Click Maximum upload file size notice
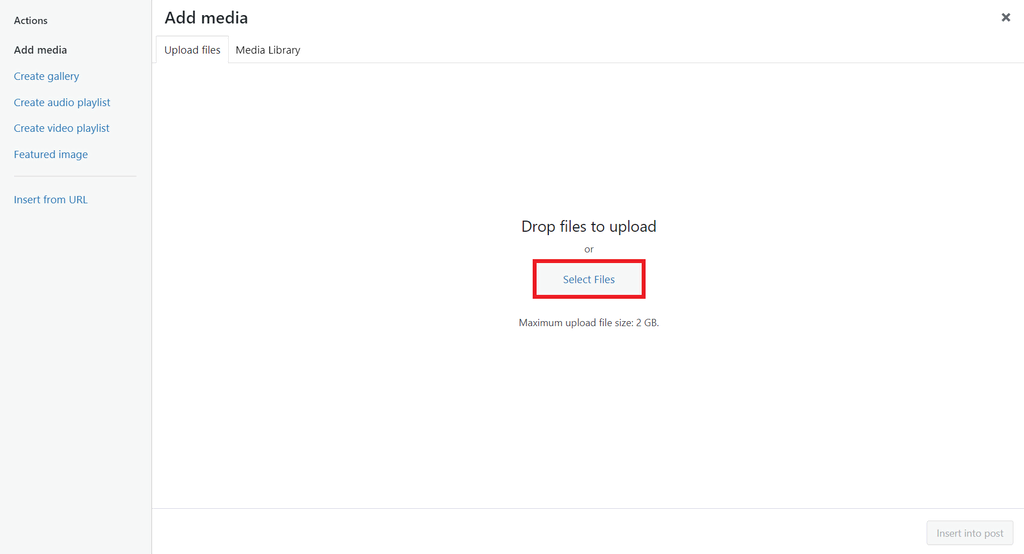1024x554 pixels. tap(588, 322)
